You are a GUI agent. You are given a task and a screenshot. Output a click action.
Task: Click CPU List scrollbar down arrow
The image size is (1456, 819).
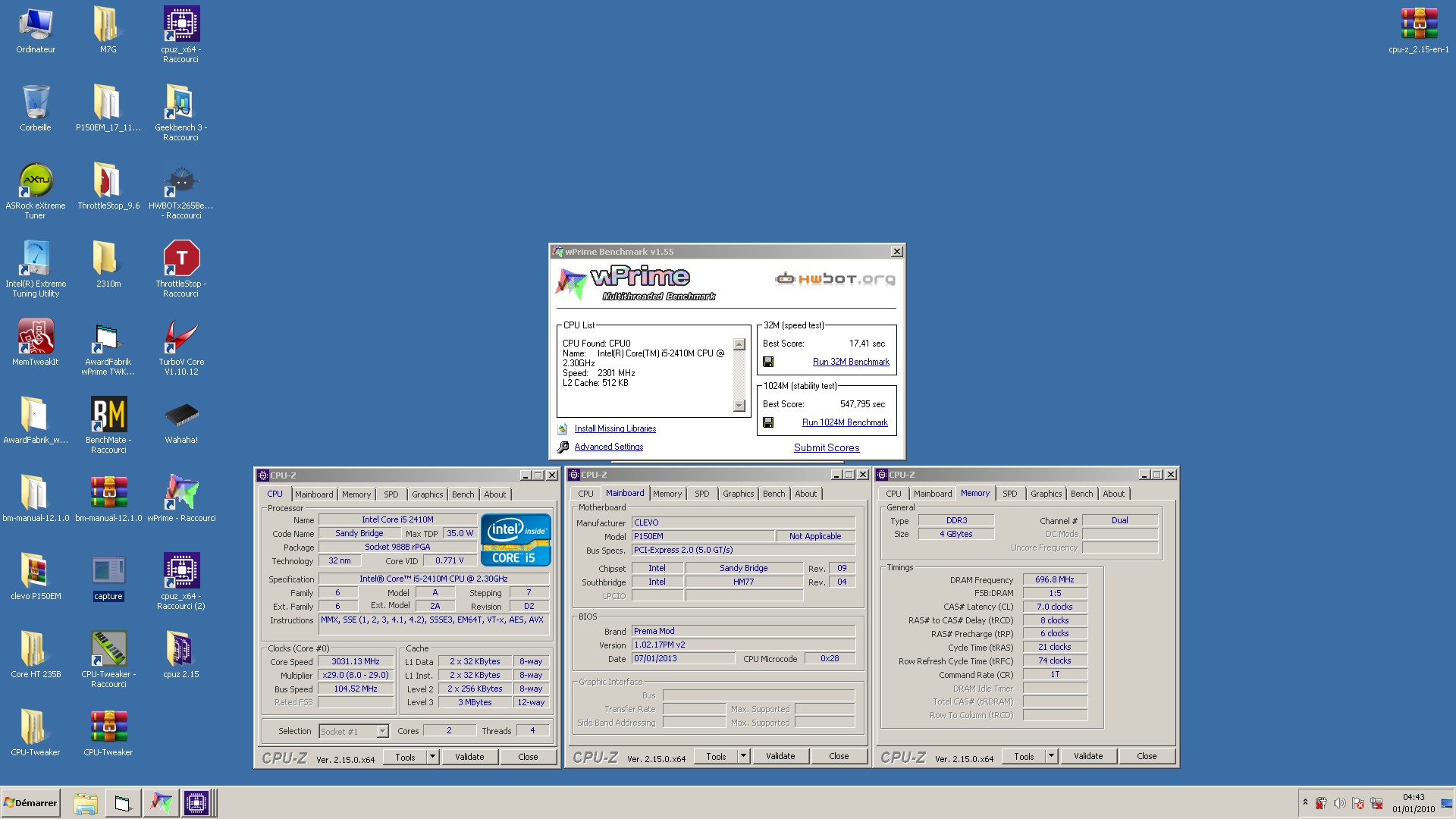pyautogui.click(x=739, y=406)
